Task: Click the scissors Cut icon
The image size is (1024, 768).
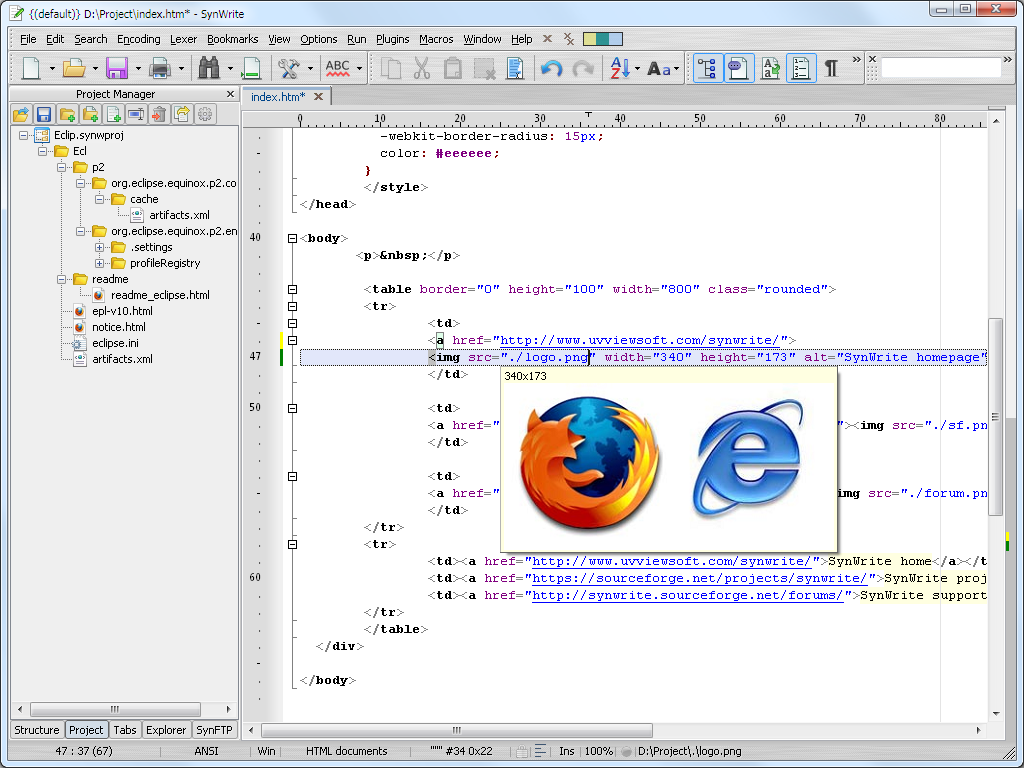Action: pyautogui.click(x=422, y=68)
